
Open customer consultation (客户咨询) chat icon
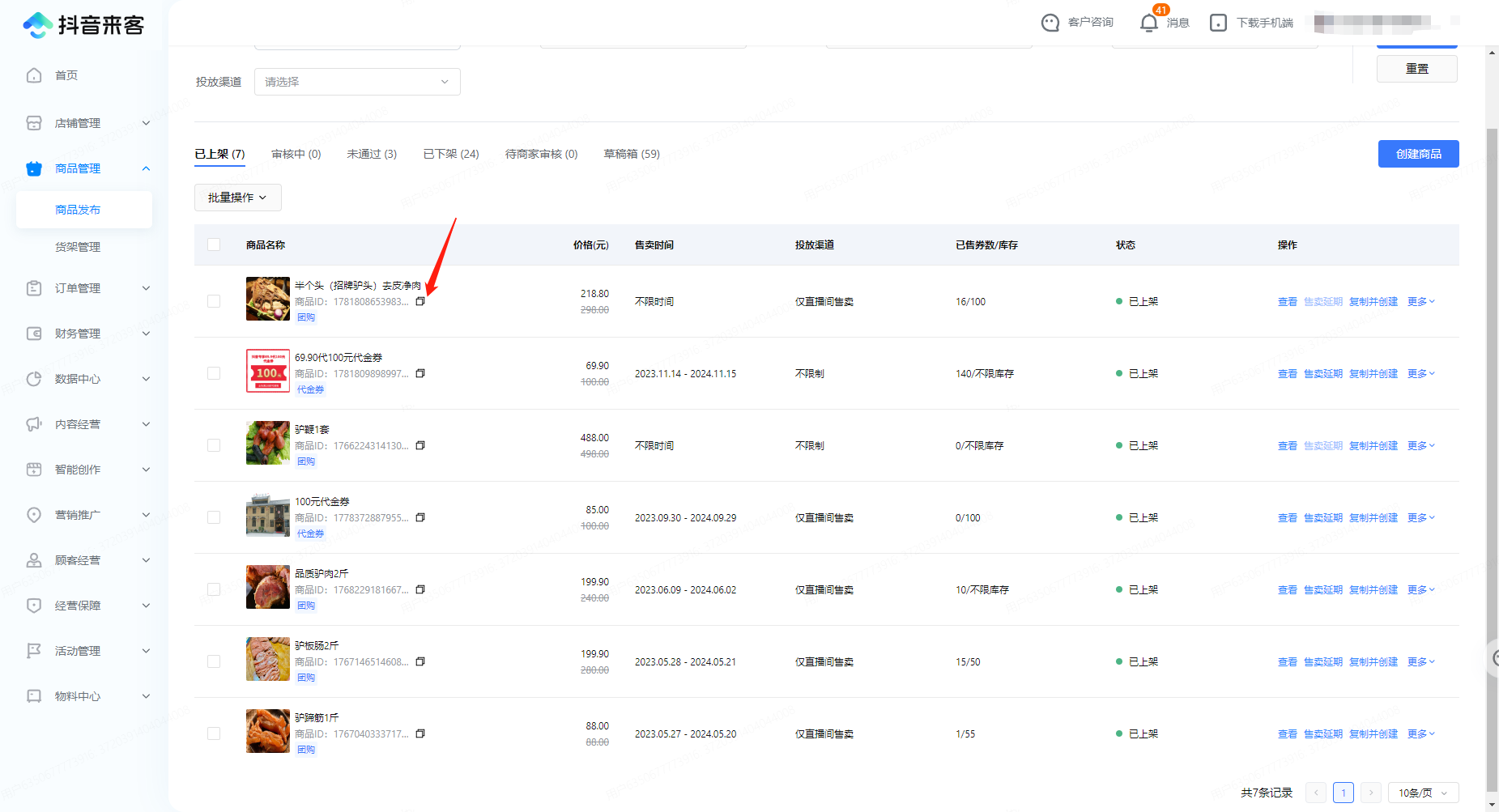pos(1050,23)
